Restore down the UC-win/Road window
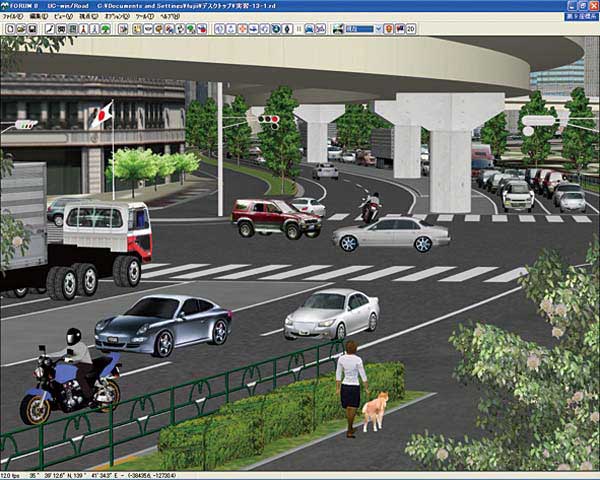 pos(583,5)
